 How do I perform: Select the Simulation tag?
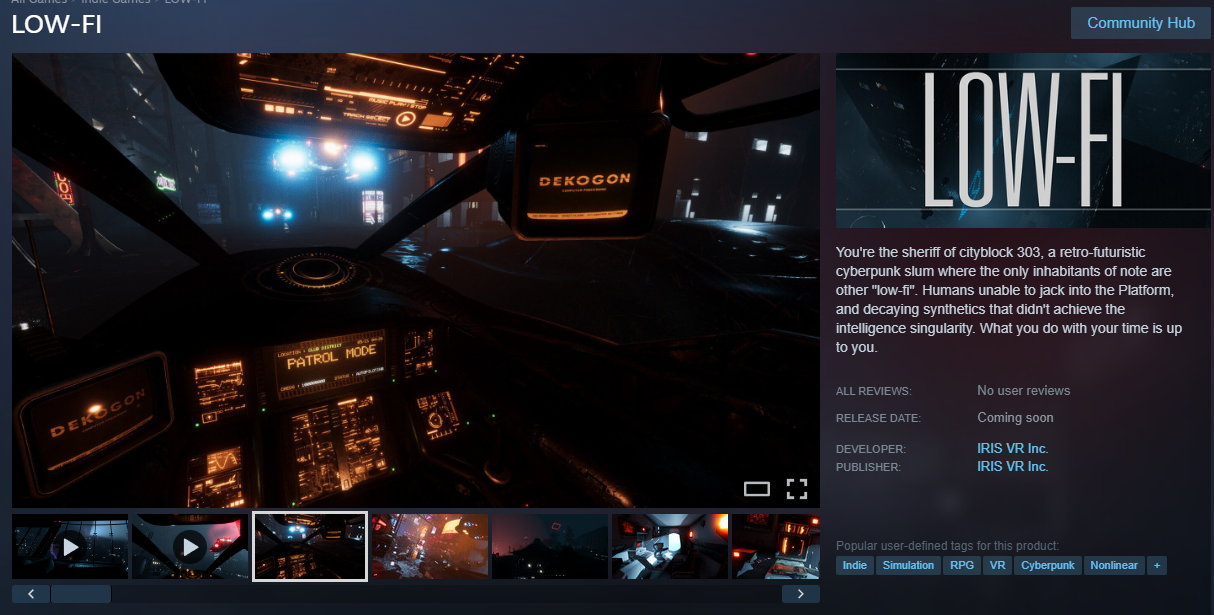coord(909,565)
